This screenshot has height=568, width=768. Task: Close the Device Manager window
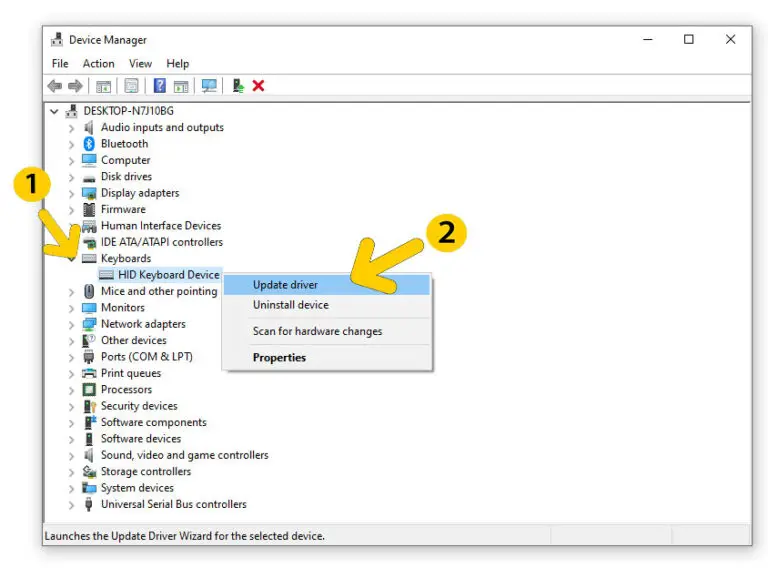tap(730, 40)
